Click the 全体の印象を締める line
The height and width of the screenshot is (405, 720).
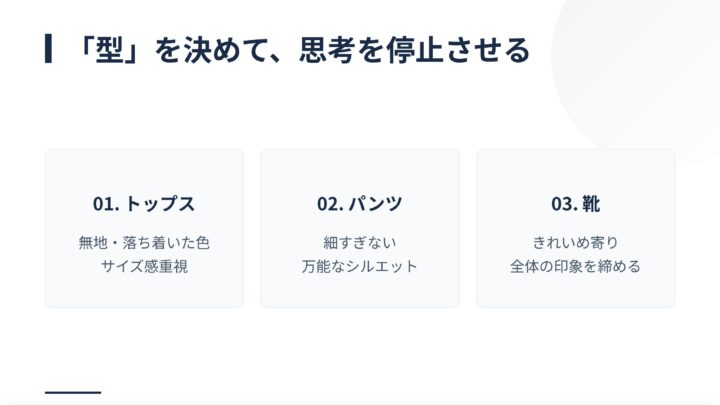(575, 267)
